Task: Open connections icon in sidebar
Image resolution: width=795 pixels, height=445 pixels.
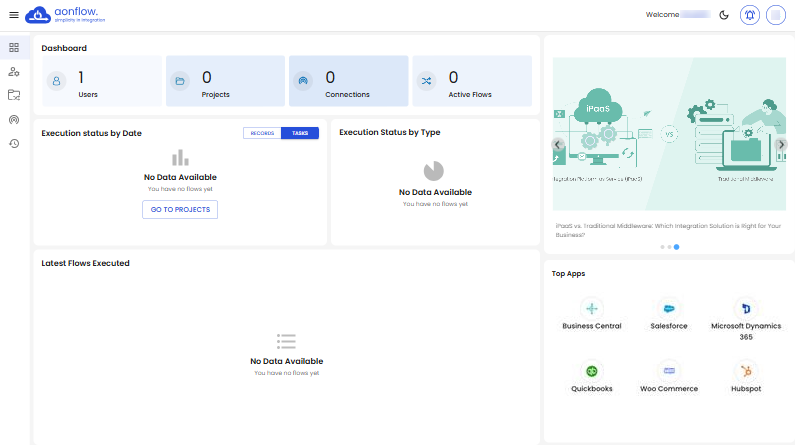Action: pos(14,119)
